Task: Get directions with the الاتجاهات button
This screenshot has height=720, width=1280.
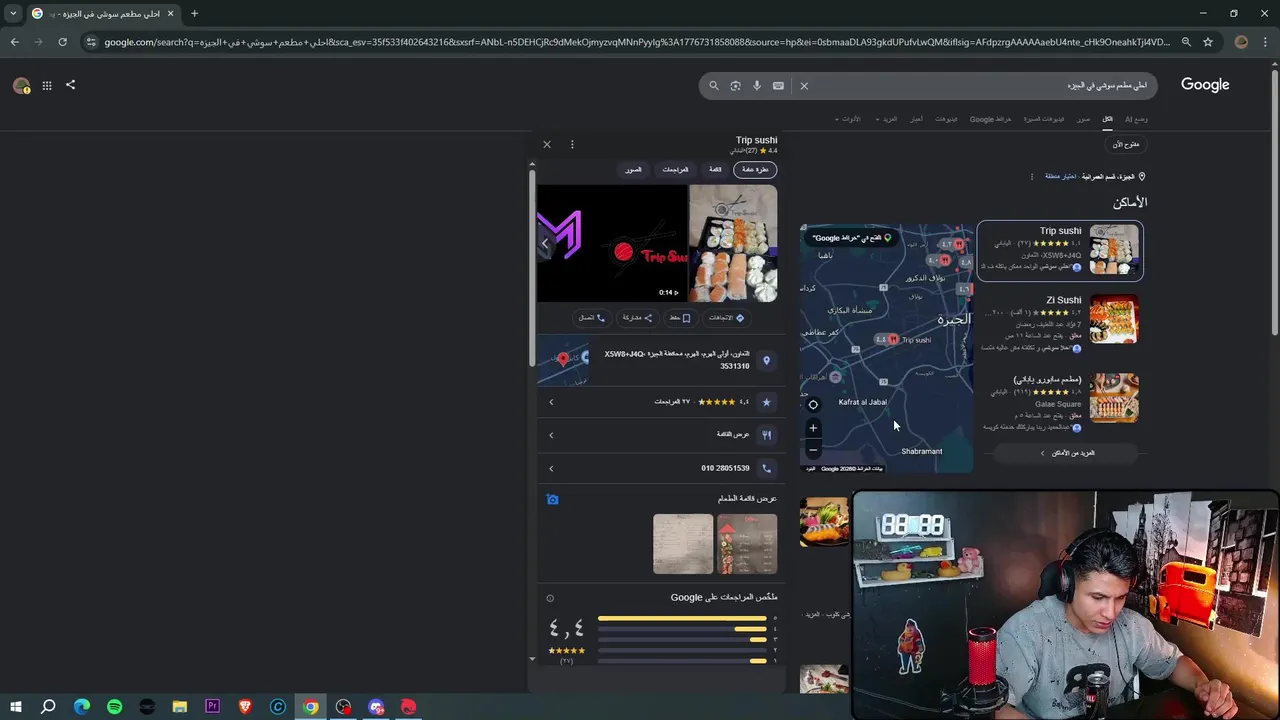Action: click(727, 318)
